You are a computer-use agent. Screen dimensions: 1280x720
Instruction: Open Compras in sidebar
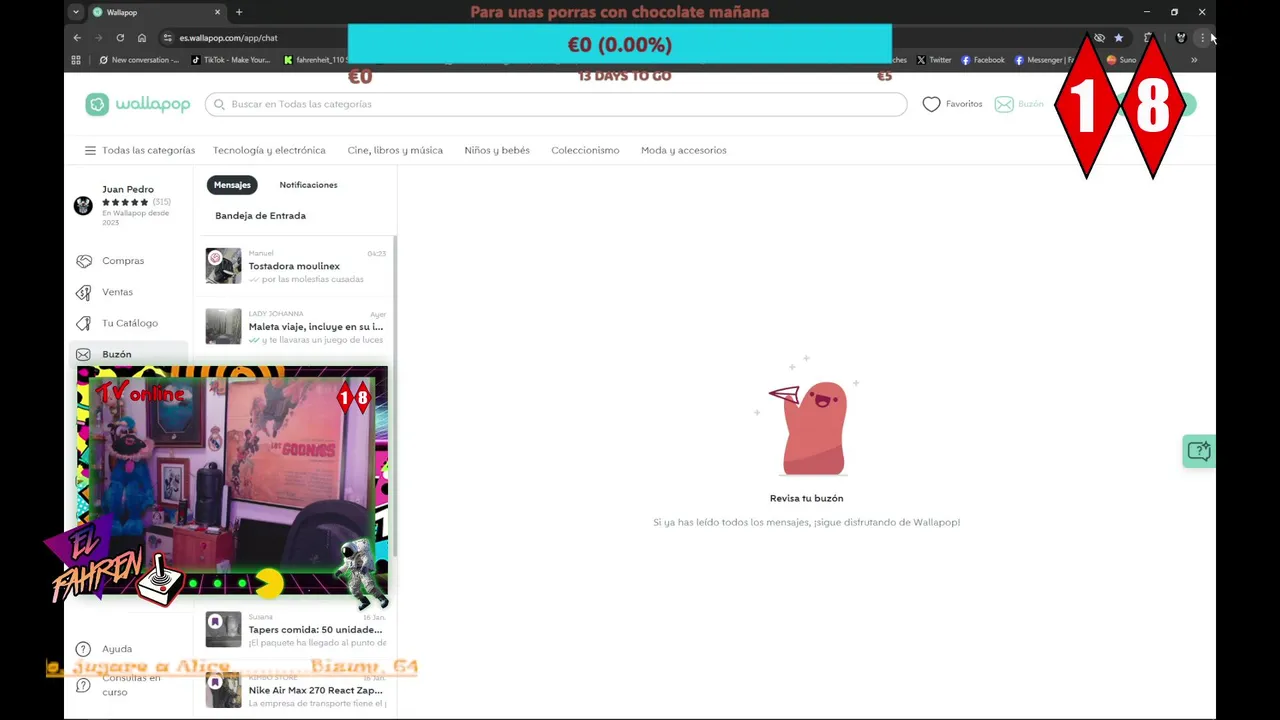(x=123, y=261)
